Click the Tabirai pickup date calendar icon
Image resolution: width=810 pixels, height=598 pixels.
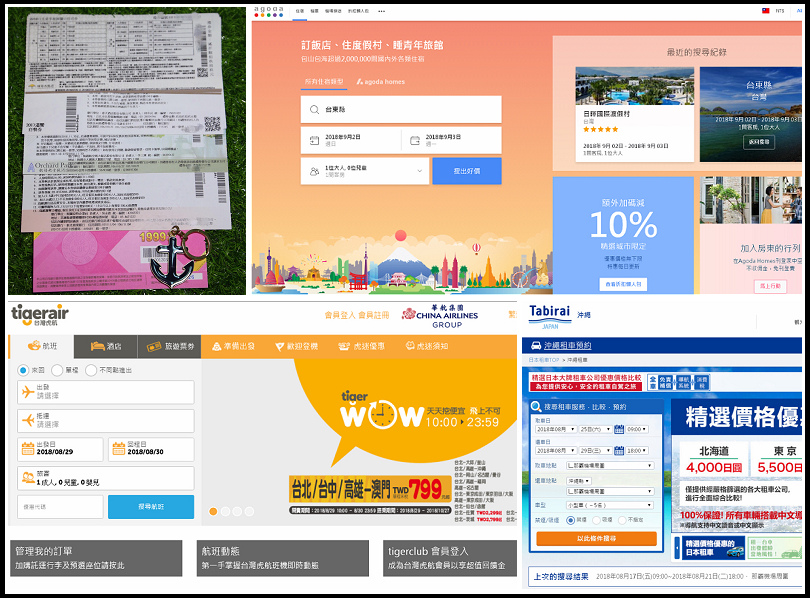pos(619,429)
